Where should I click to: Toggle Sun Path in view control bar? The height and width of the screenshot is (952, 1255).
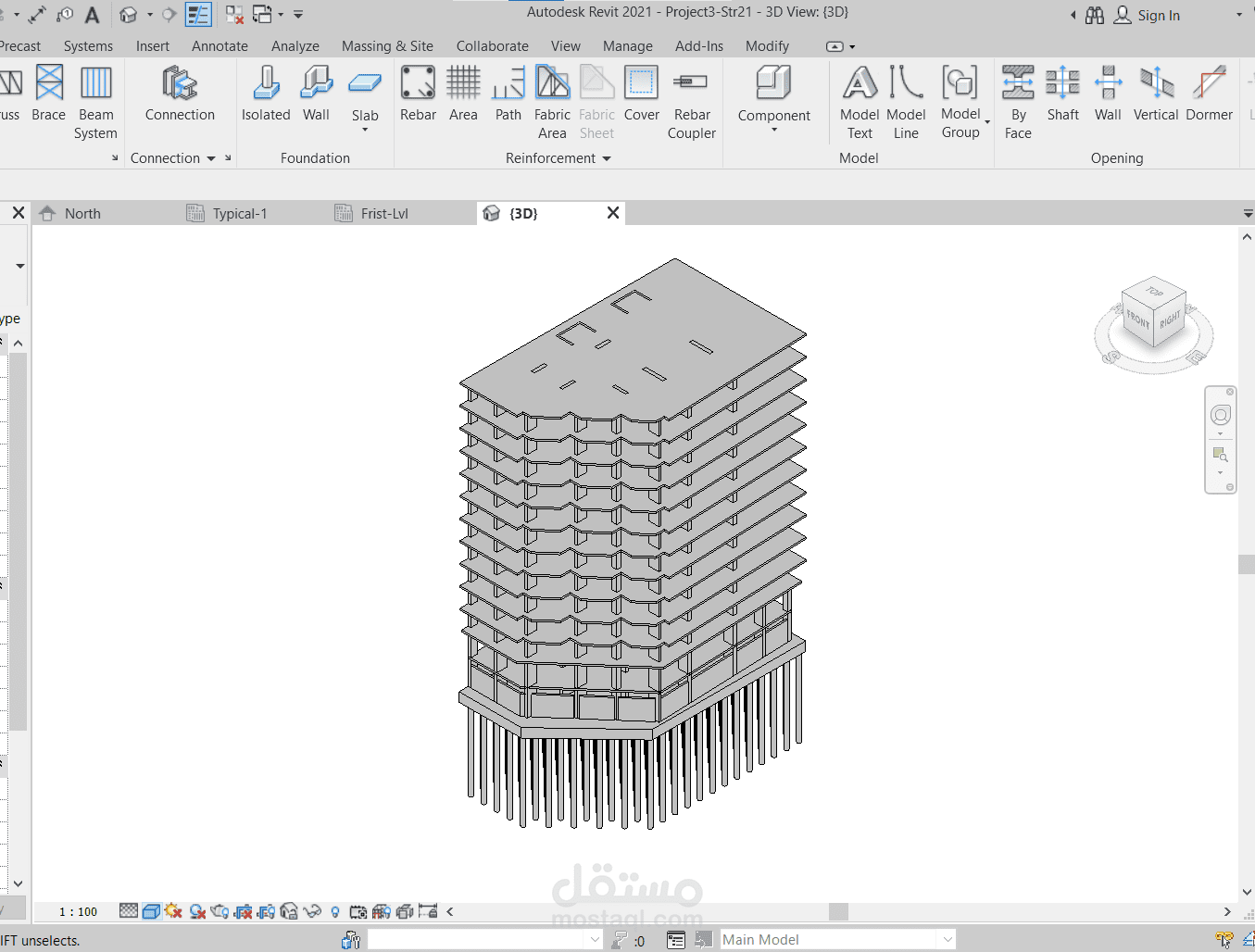[x=173, y=911]
